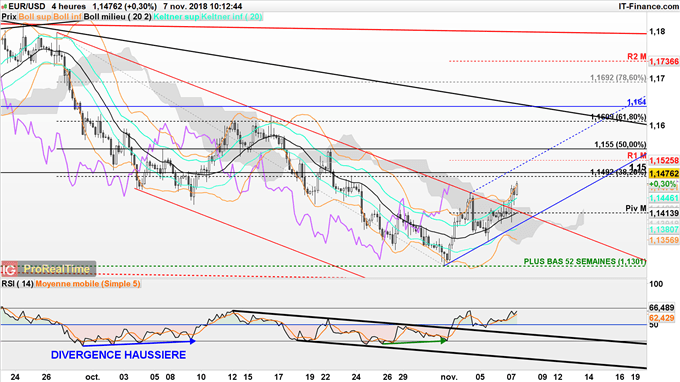Select the 'Prix' legend entry
The width and height of the screenshot is (680, 382).
tap(9, 16)
